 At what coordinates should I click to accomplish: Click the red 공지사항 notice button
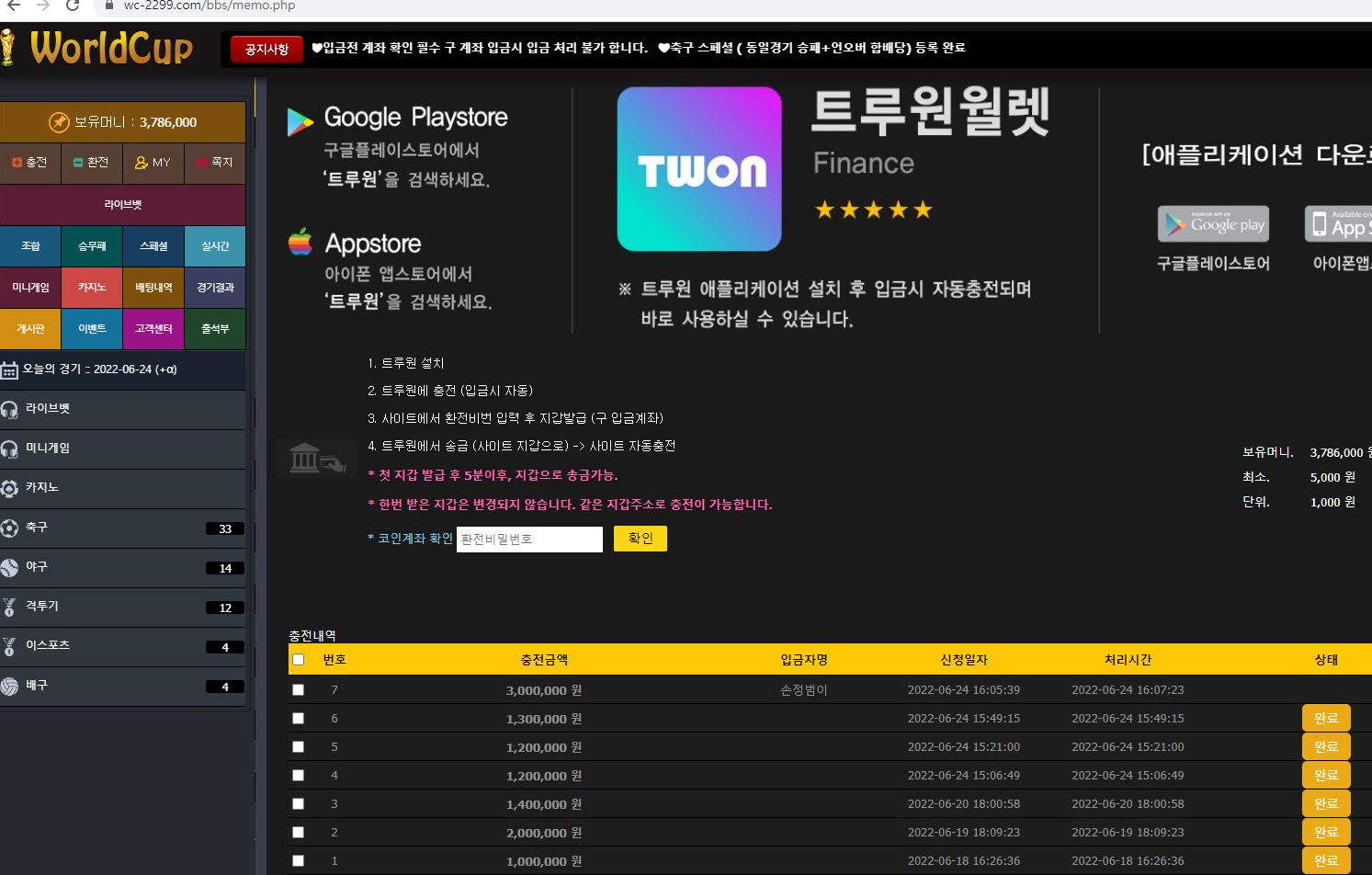coord(266,50)
